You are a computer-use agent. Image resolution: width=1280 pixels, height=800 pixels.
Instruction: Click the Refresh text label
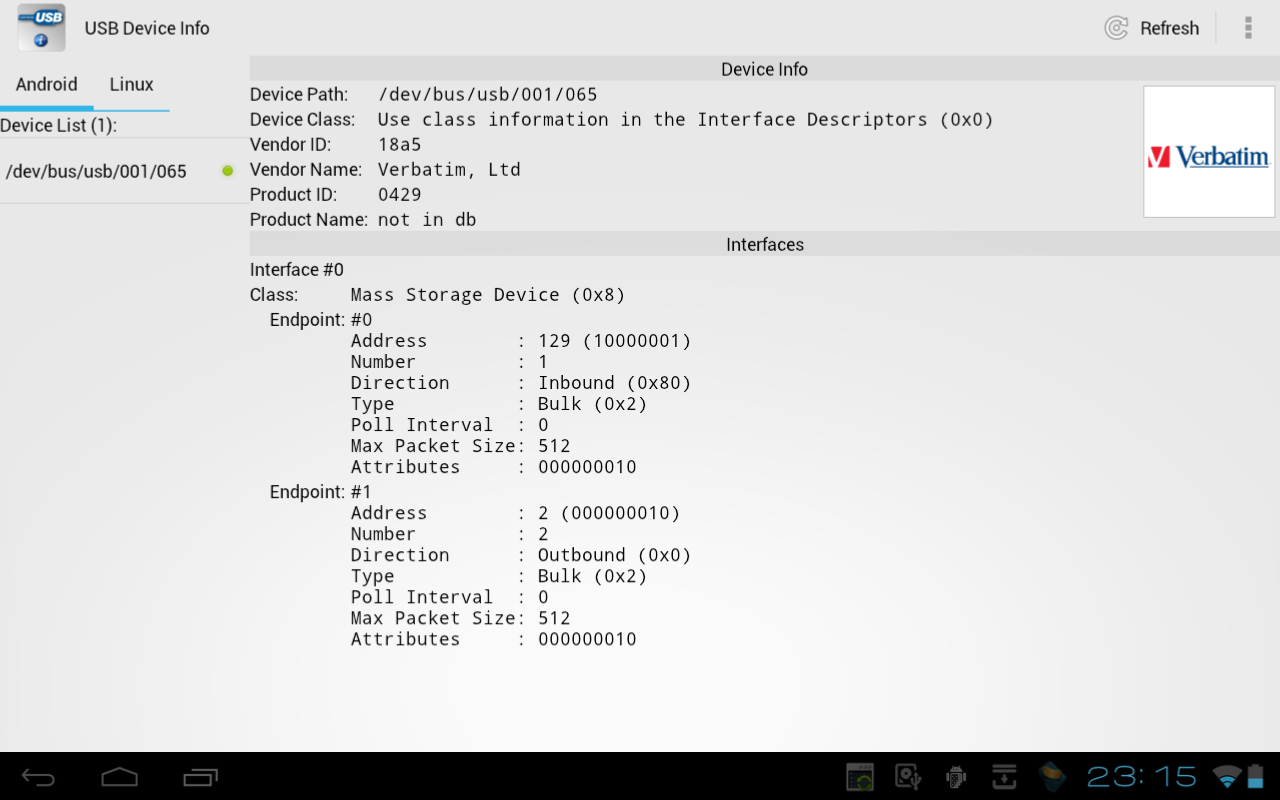(1169, 28)
